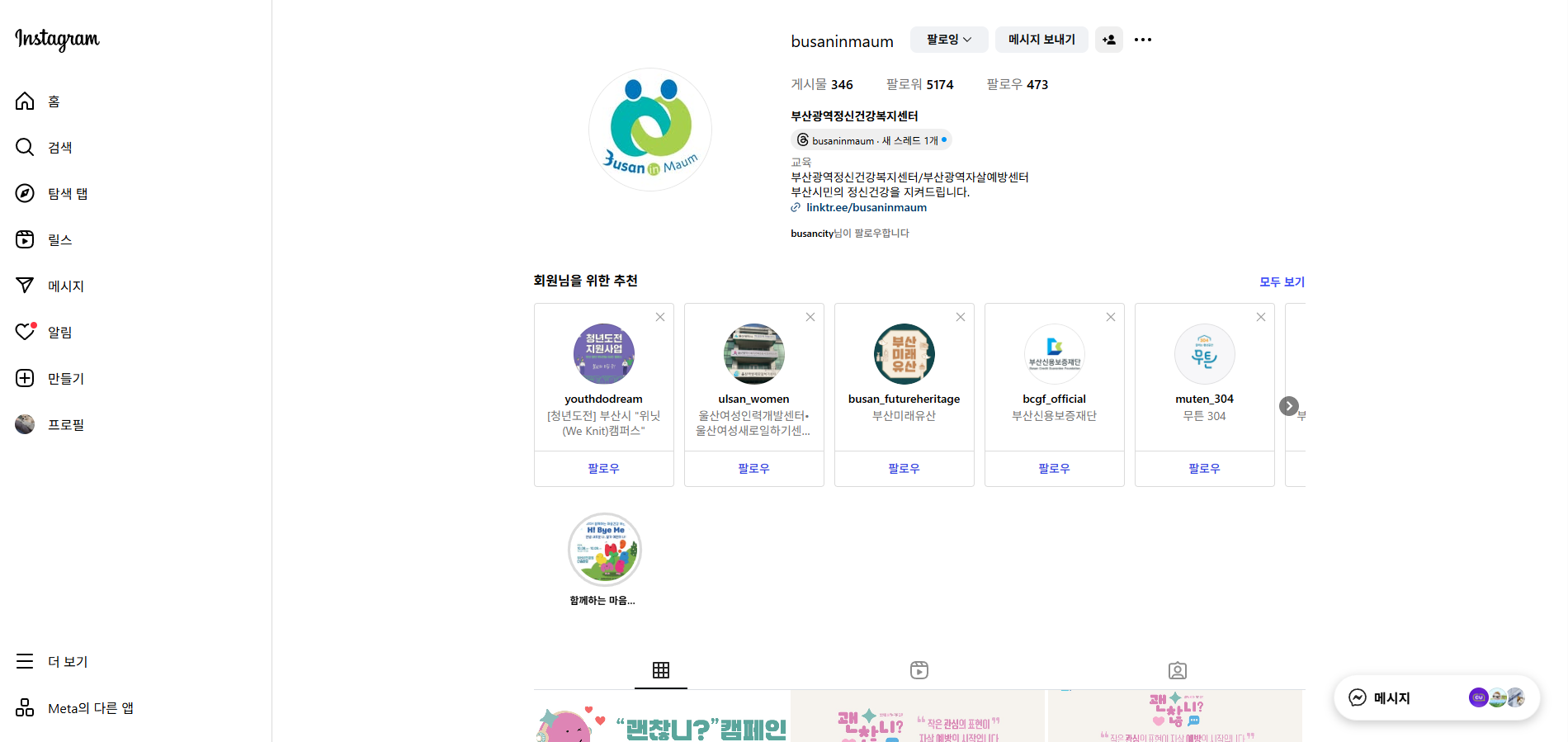The width and height of the screenshot is (1568, 742).
Task: Open the three-dot options menu
Action: pyautogui.click(x=1142, y=40)
